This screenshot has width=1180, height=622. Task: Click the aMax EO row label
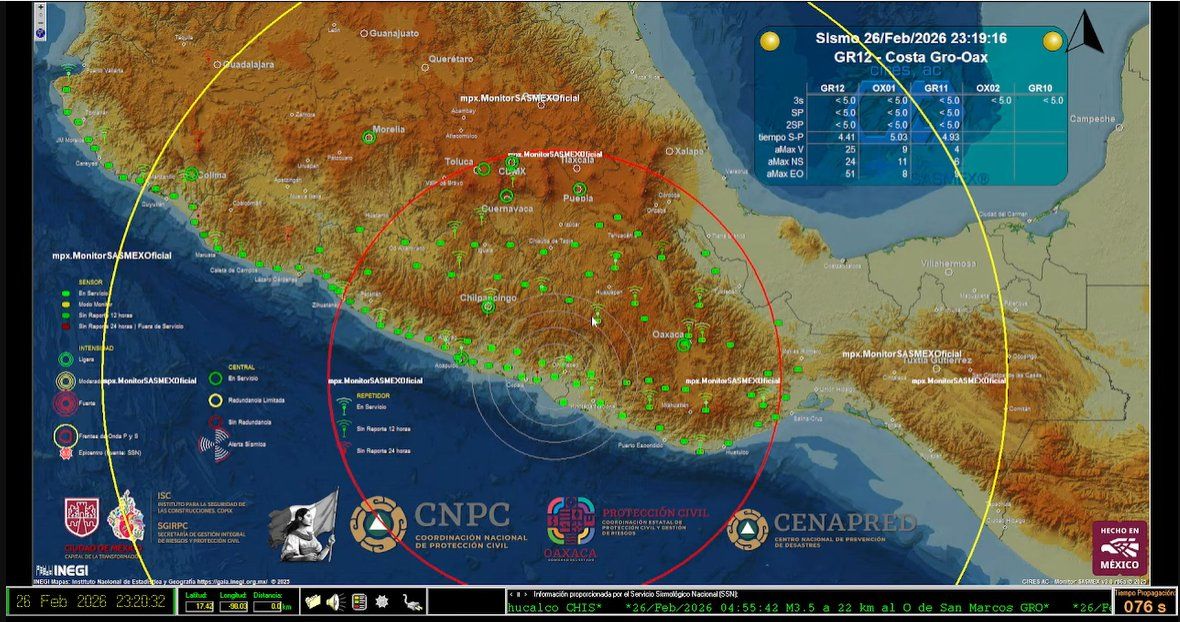point(785,174)
